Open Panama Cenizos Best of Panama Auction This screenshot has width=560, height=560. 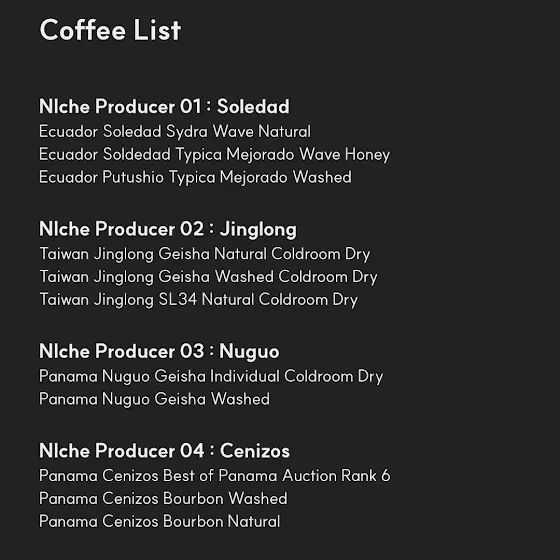click(x=215, y=476)
